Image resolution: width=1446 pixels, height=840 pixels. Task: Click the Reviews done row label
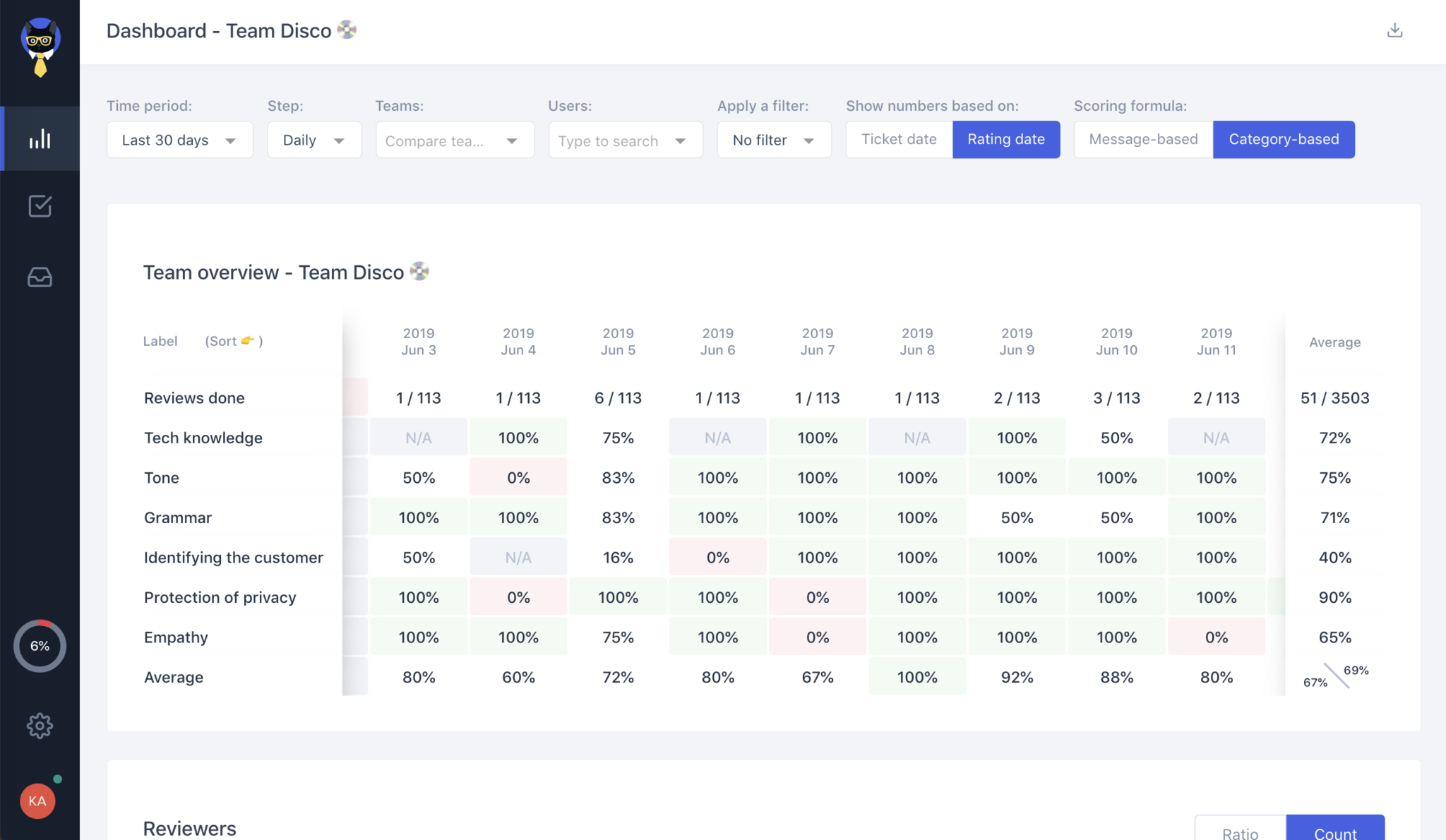[194, 397]
